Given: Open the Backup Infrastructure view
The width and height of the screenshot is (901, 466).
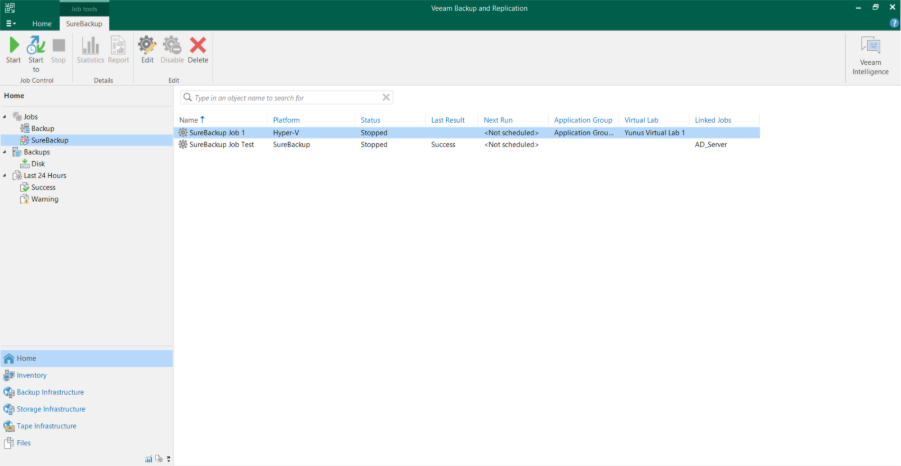Looking at the screenshot, I should click(50, 392).
